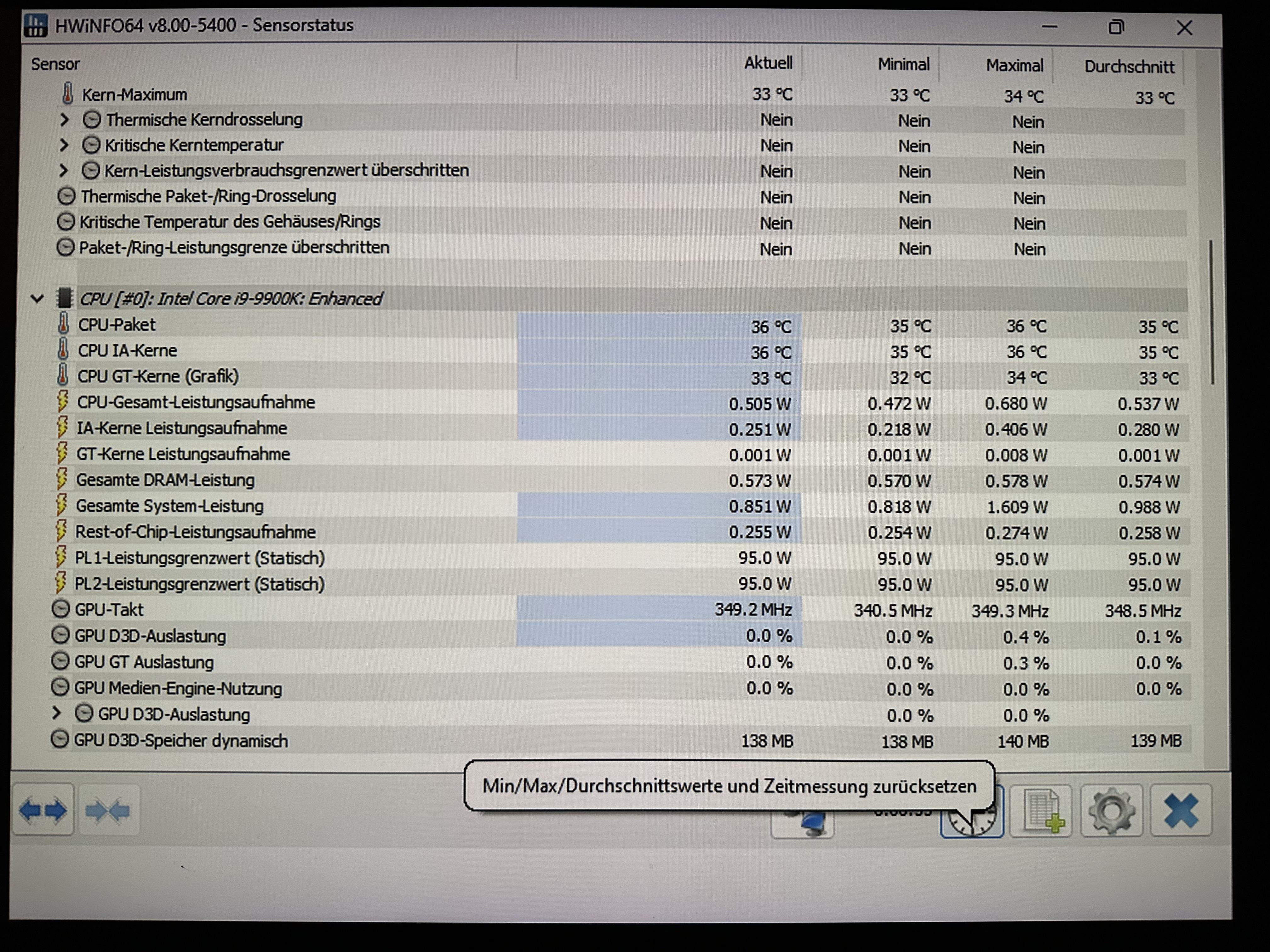Click lightning icon beside IA-Kerne Leistungsaufnahme
1270x952 pixels.
coord(62,427)
